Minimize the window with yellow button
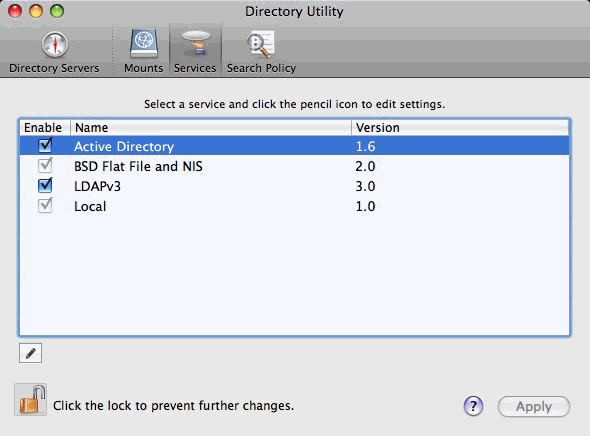This screenshot has width=590, height=436. click(x=36, y=11)
